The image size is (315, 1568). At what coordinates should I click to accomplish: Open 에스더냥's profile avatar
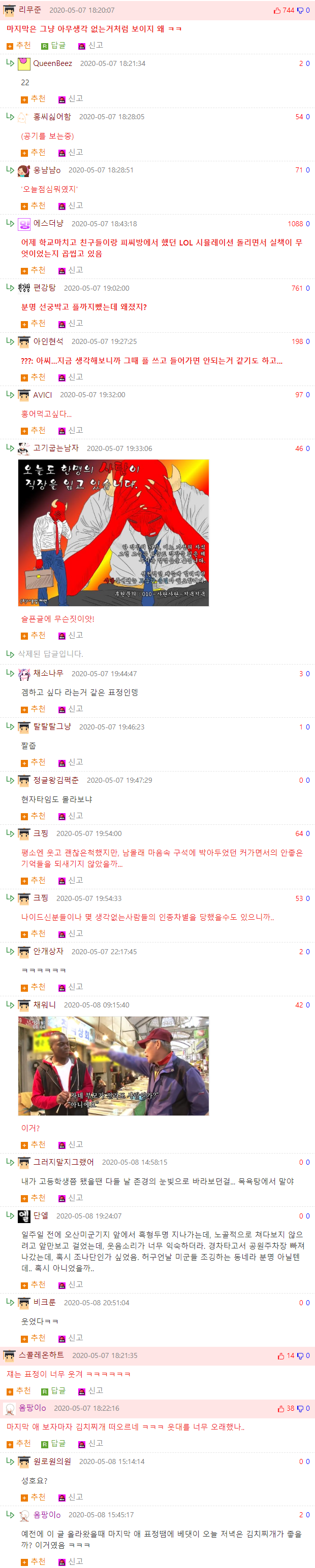pos(24,224)
